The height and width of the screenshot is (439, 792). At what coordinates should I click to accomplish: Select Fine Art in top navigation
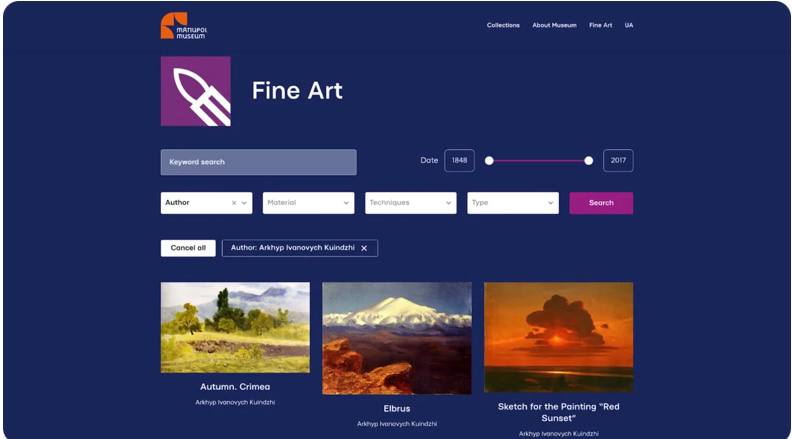point(600,25)
